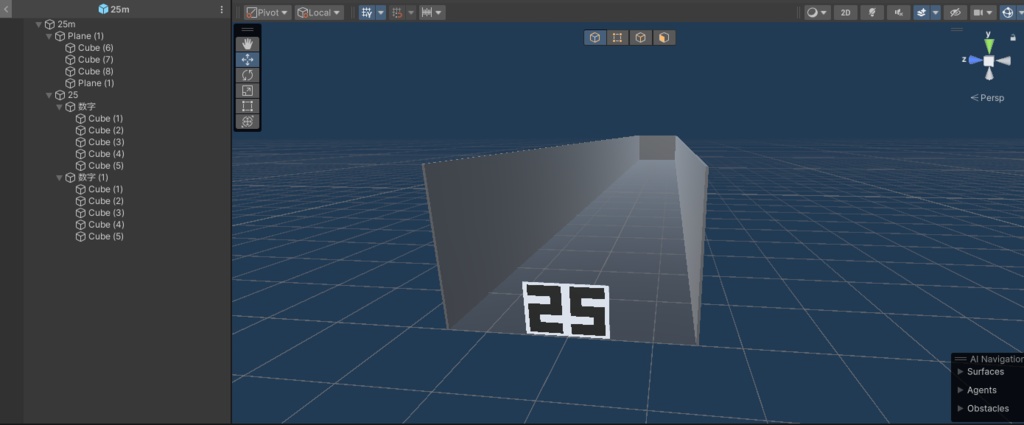Click the snap increment icon
The width and height of the screenshot is (1024, 425).
(397, 12)
